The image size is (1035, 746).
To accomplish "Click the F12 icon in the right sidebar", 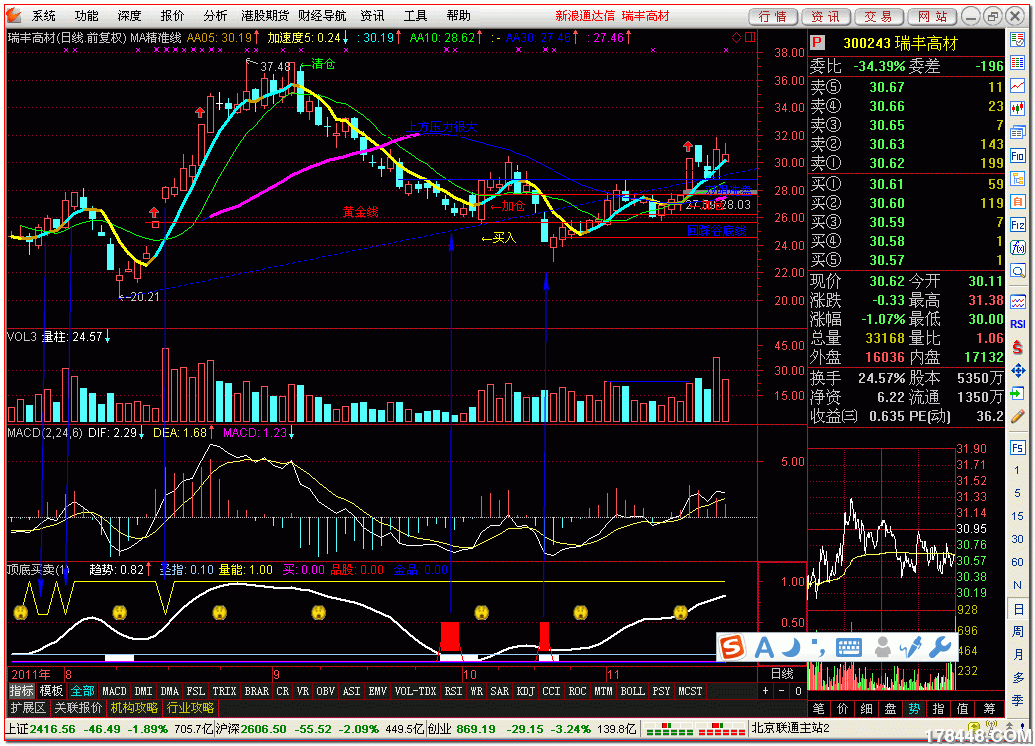I will point(1017,225).
